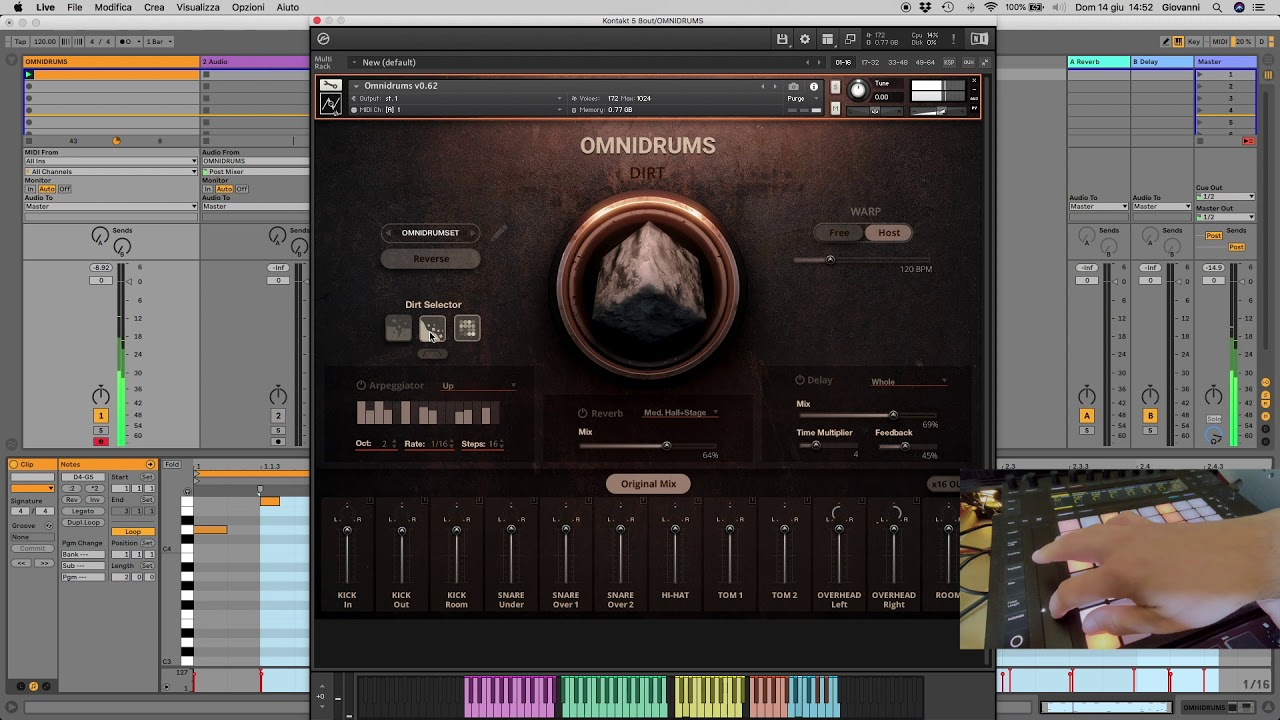
Task: Open the Arpeggiator Up pattern dropdown
Action: click(478, 385)
